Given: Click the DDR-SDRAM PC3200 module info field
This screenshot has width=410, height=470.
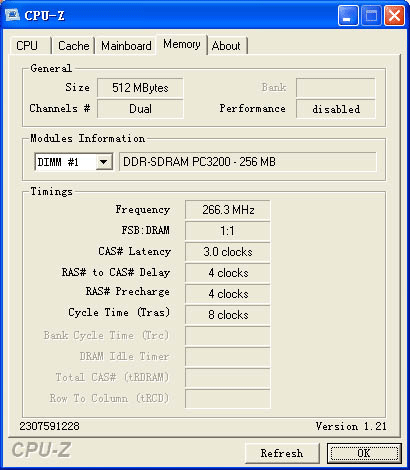Looking at the screenshot, I should coord(248,162).
